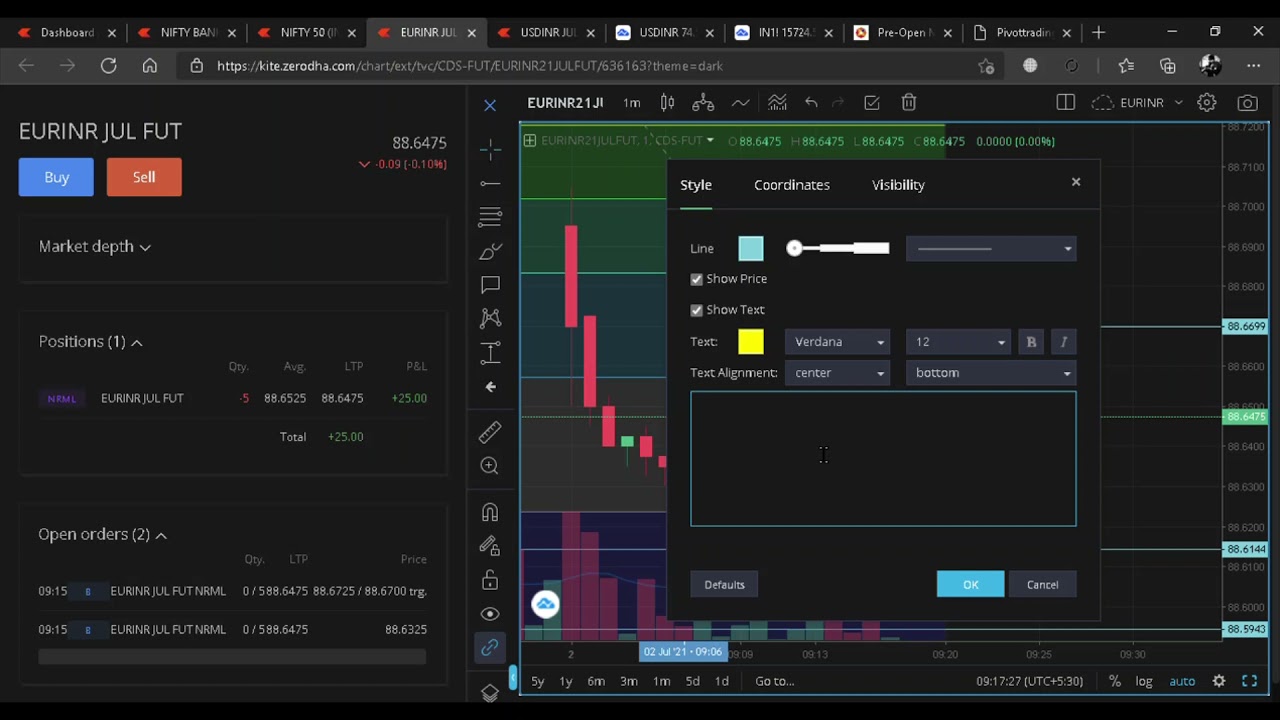Collapse the Positions (1) section
This screenshot has width=1280, height=720.
[x=91, y=342]
